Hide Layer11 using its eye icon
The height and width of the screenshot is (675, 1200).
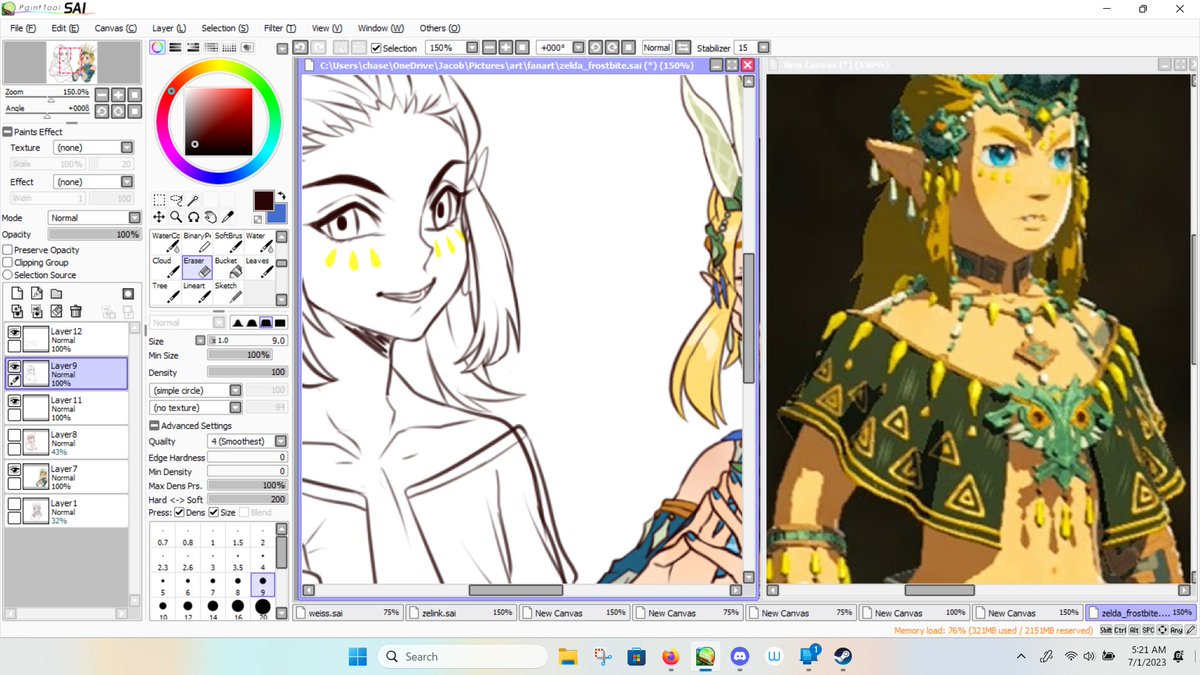point(14,400)
